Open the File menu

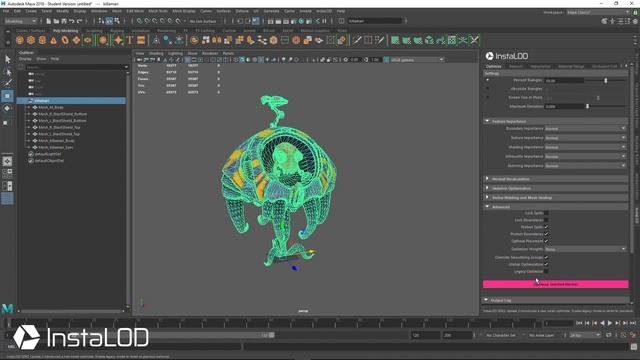6,11
